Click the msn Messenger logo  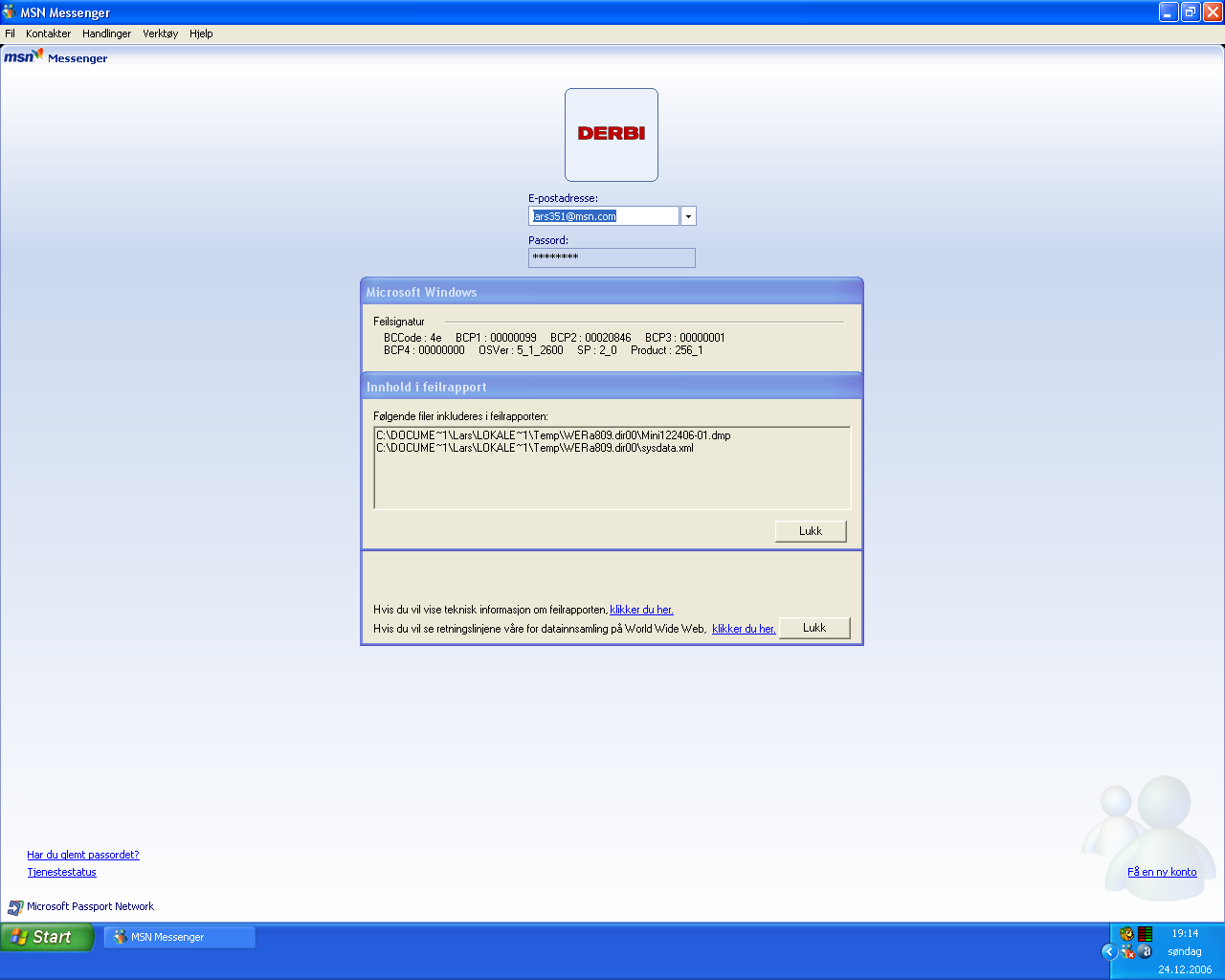pyautogui.click(x=56, y=57)
